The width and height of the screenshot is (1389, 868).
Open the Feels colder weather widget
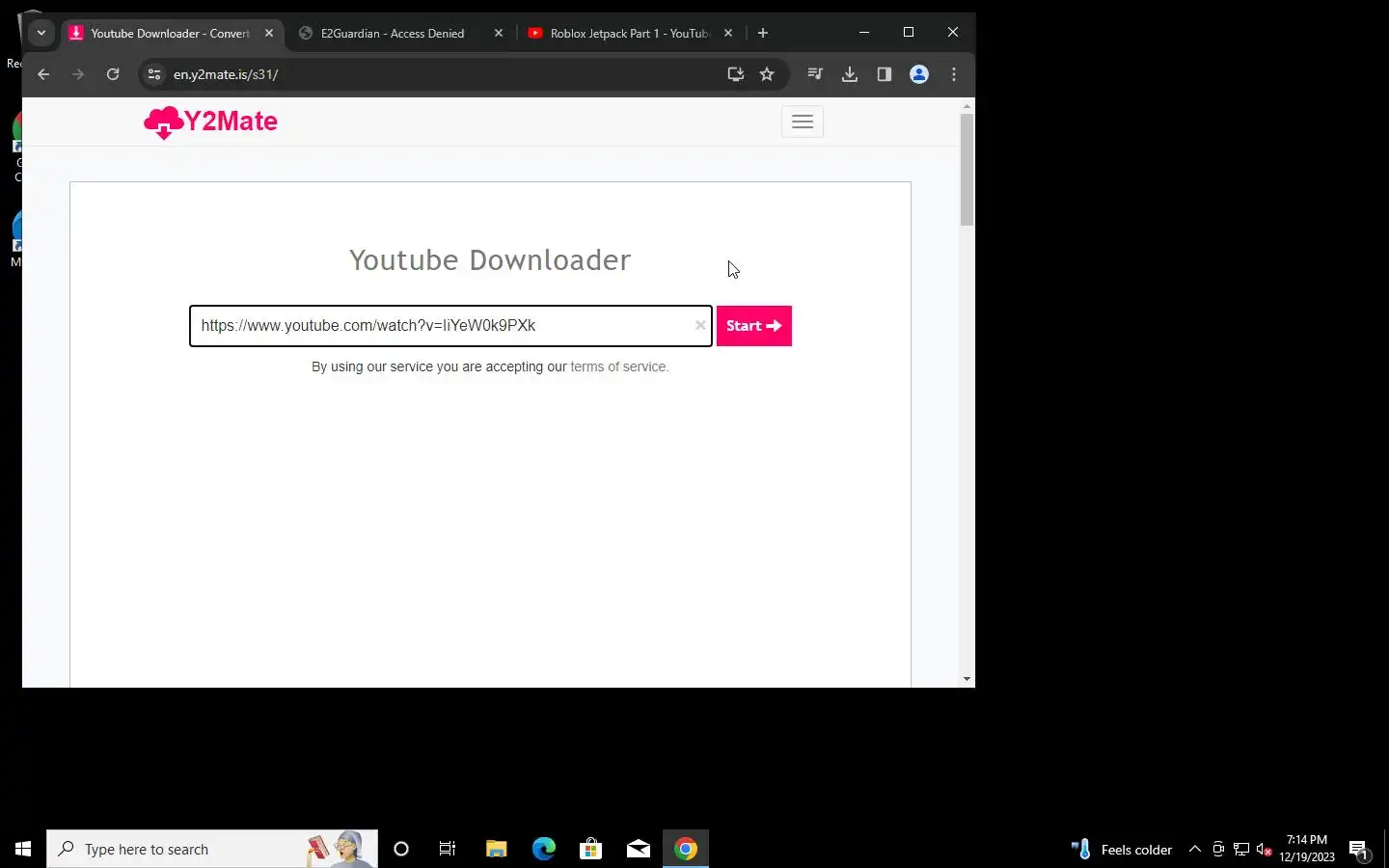point(1122,849)
